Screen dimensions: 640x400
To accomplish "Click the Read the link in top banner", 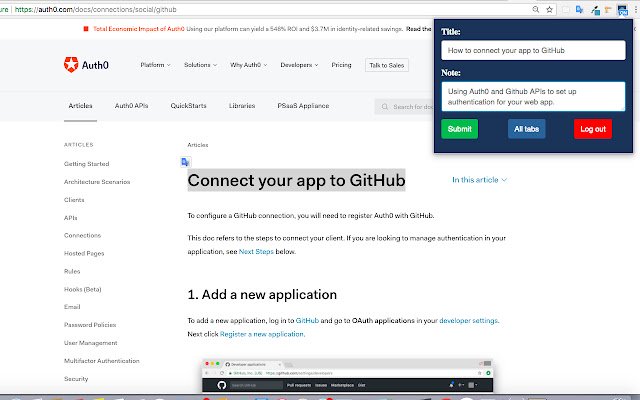I will point(418,29).
